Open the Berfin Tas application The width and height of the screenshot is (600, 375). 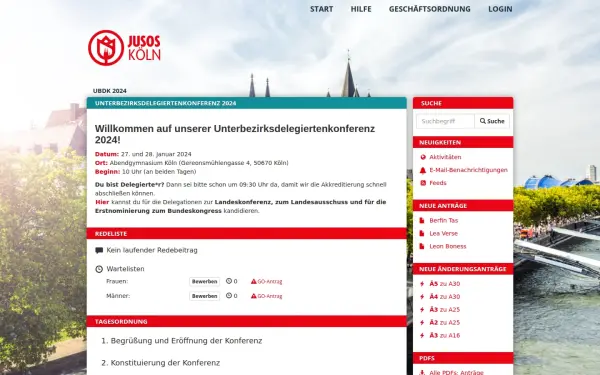pyautogui.click(x=443, y=220)
